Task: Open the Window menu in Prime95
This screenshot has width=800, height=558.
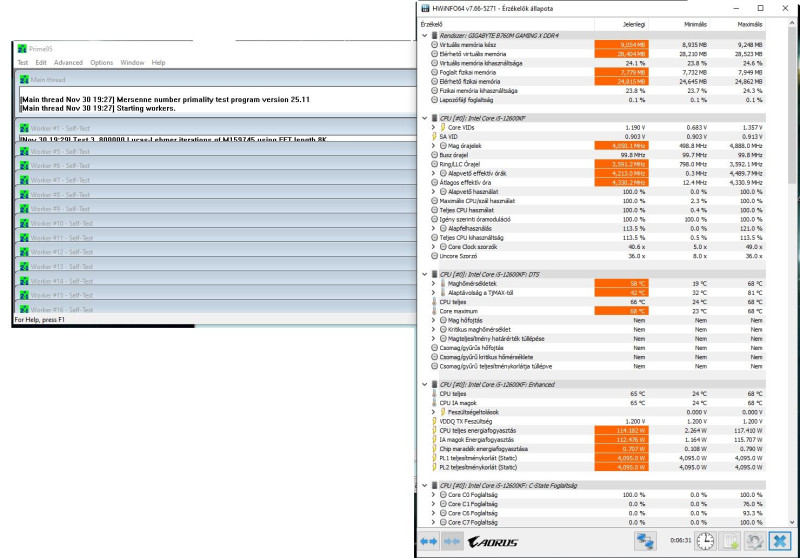Action: [x=132, y=62]
